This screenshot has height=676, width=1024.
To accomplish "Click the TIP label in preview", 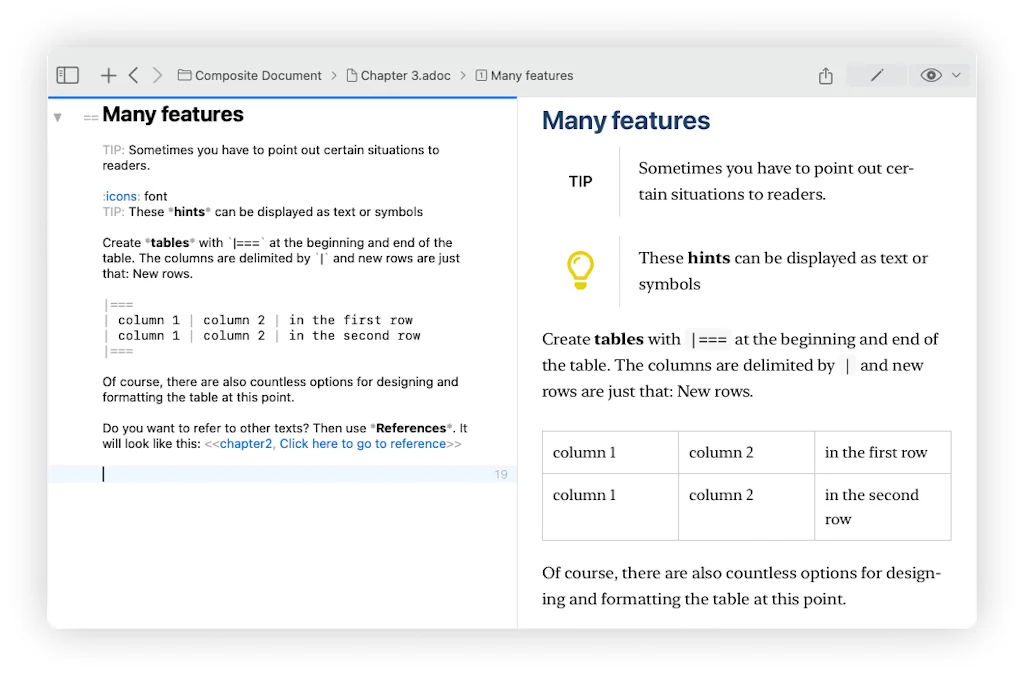I will click(580, 182).
